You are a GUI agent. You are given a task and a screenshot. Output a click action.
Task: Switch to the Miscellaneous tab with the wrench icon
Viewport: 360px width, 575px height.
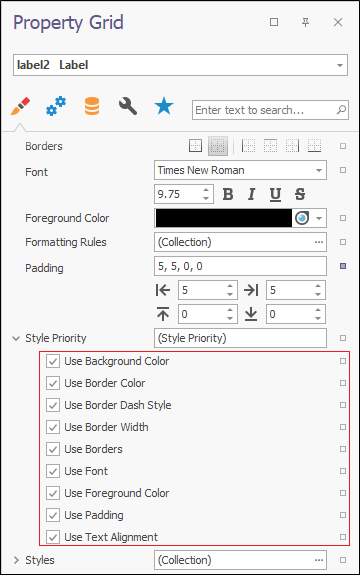pyautogui.click(x=128, y=106)
